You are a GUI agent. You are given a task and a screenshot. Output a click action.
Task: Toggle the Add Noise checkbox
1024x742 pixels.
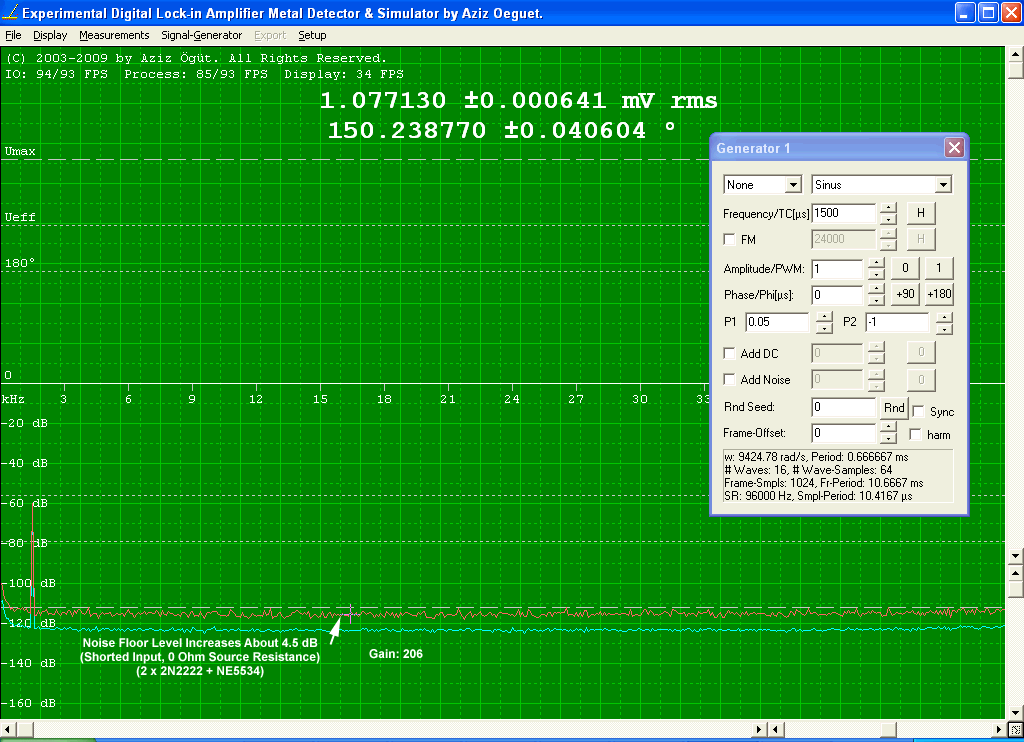[730, 380]
